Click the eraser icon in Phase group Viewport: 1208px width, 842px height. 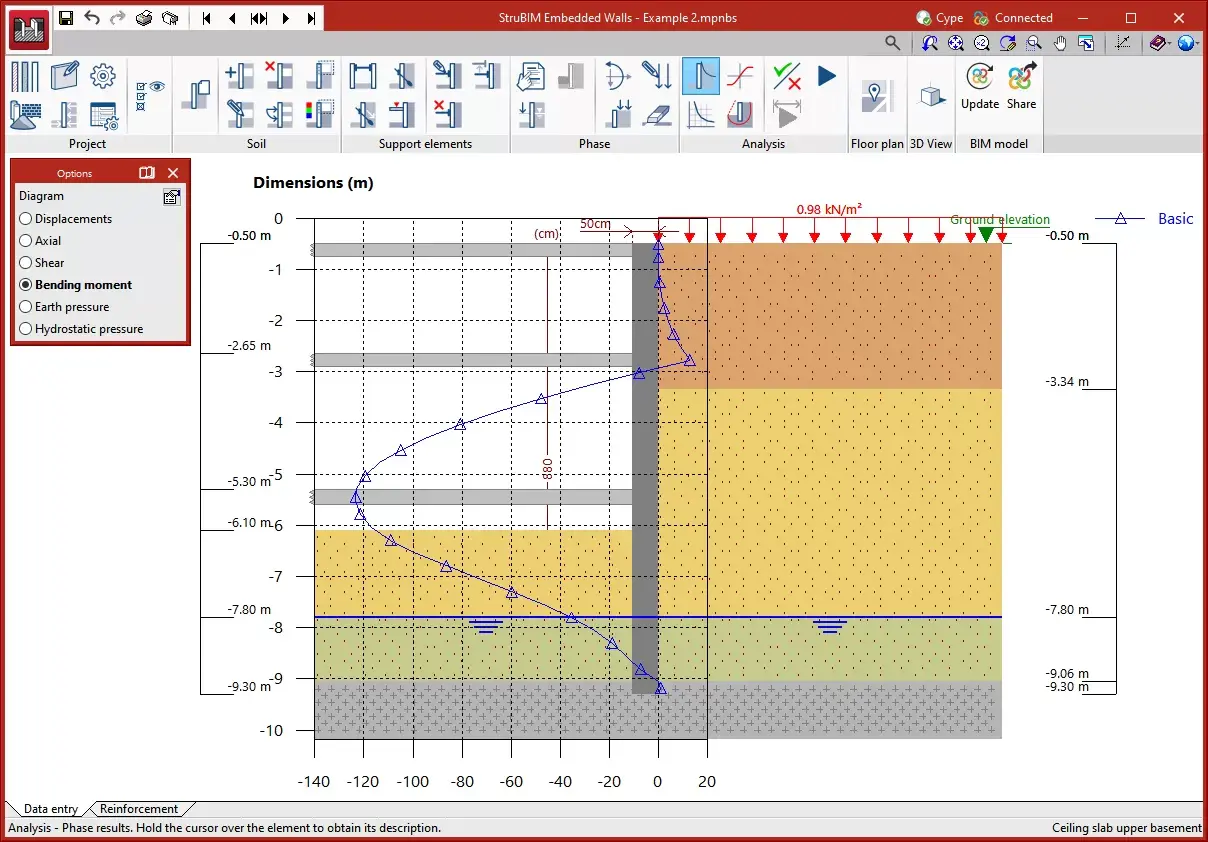(x=656, y=115)
